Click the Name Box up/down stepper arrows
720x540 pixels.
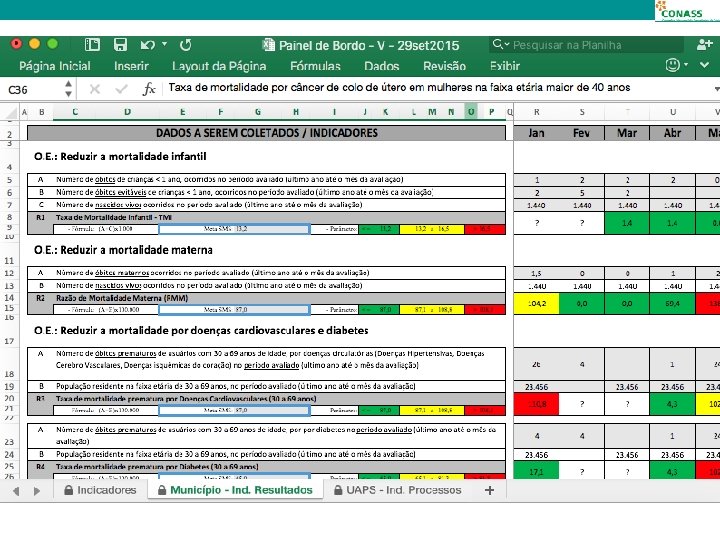pos(68,89)
